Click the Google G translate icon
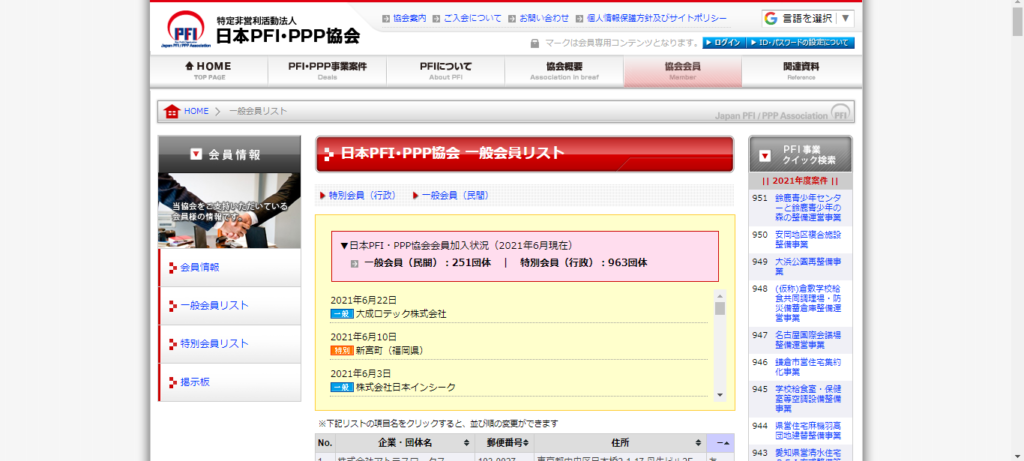The height and width of the screenshot is (461, 1024). 771,18
